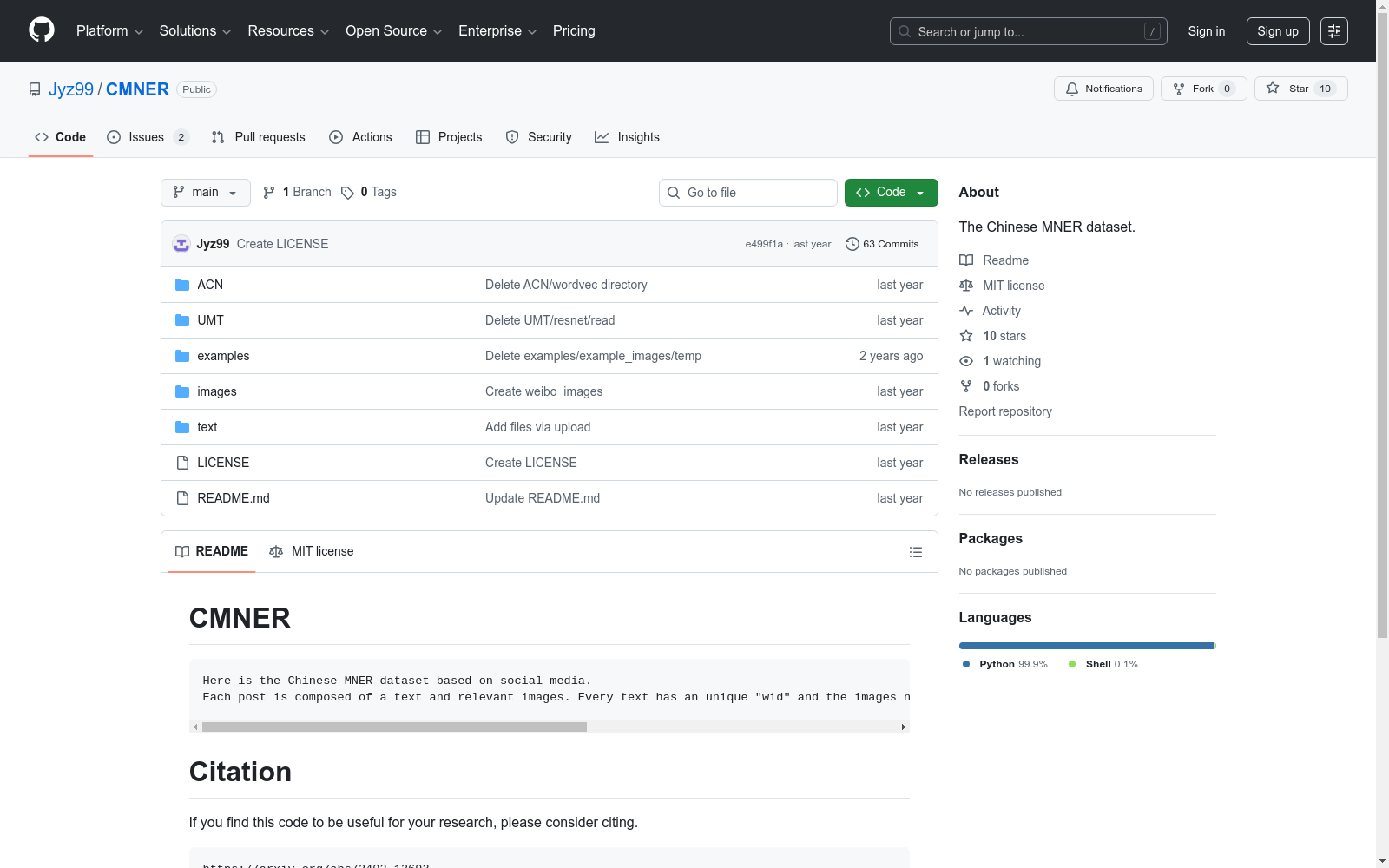Open the examples folder

click(x=223, y=356)
